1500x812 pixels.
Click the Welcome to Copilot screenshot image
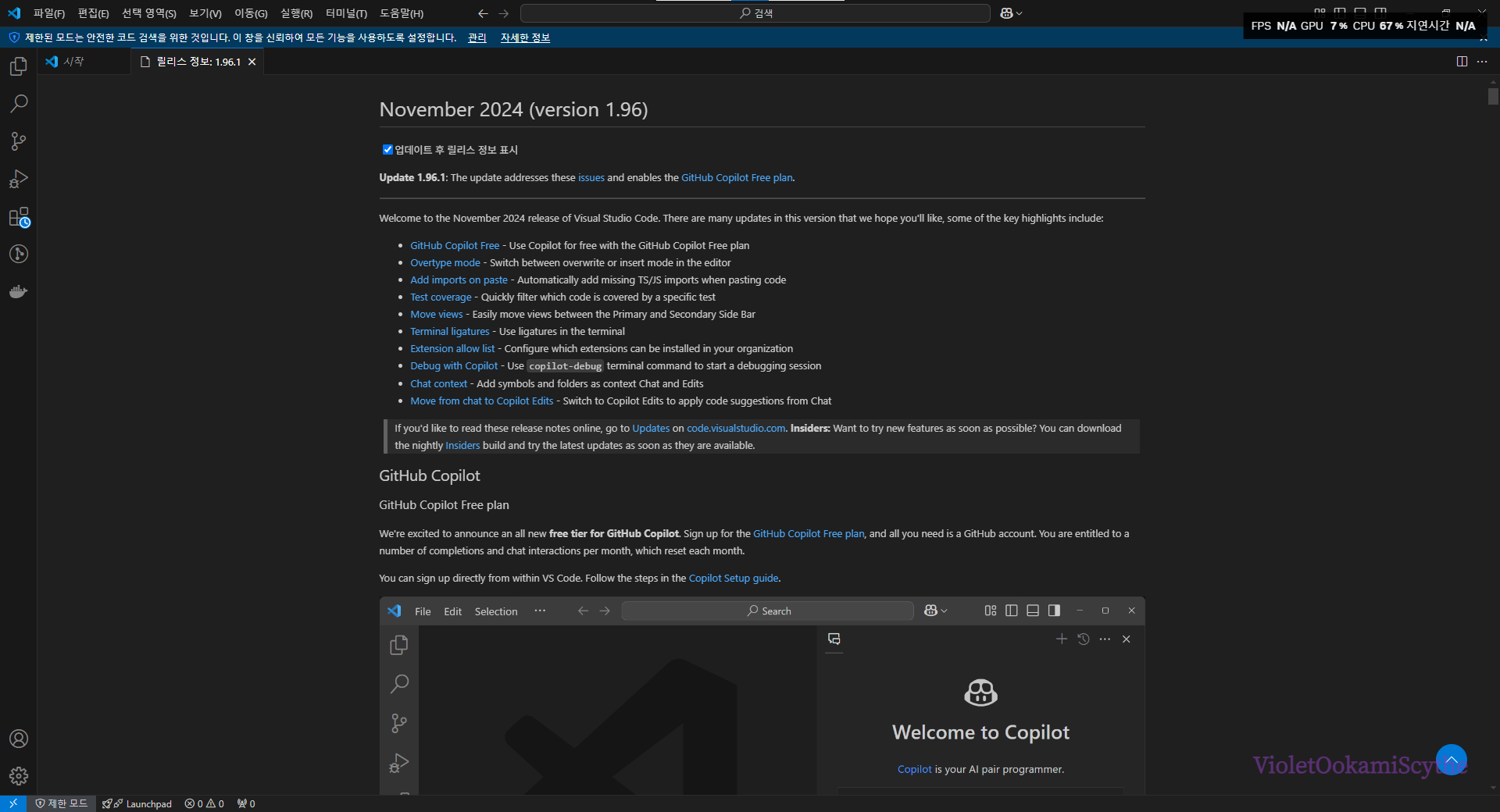[x=762, y=696]
